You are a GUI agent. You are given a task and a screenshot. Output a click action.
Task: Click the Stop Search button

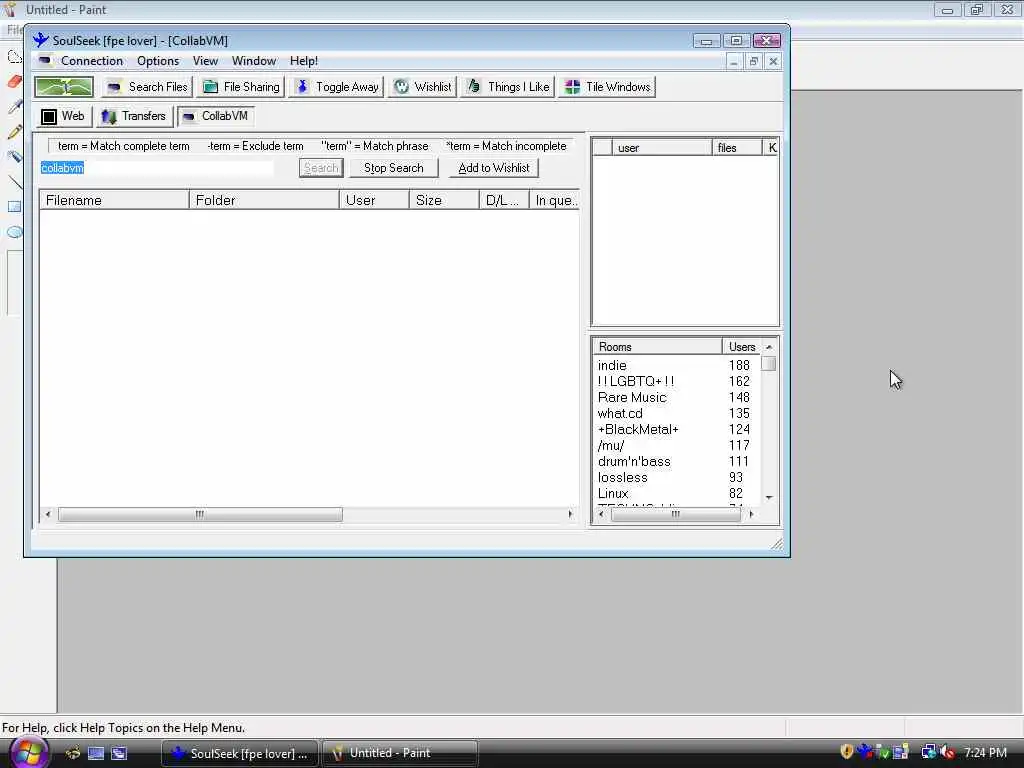pyautogui.click(x=393, y=168)
